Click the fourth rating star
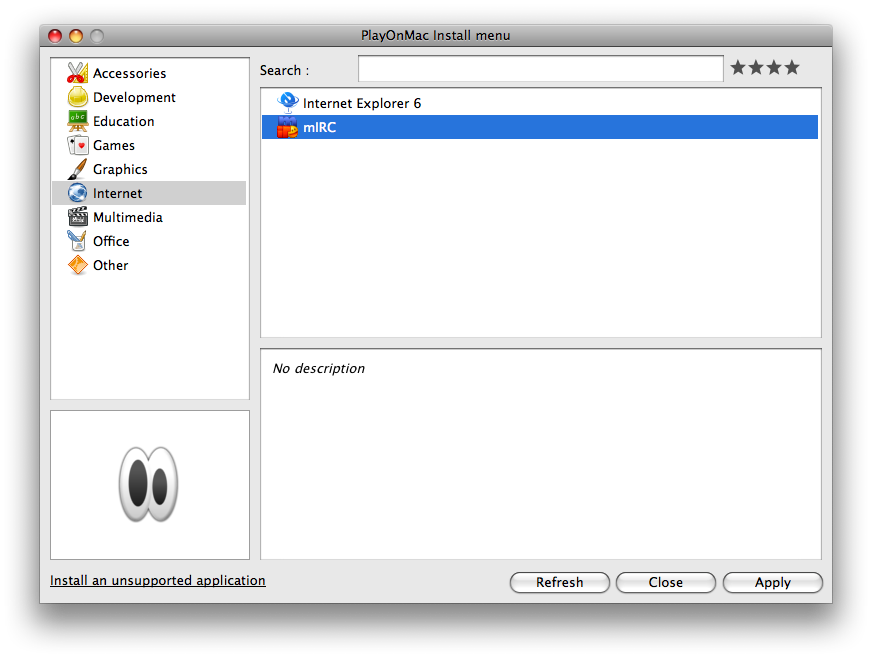Screen dimensions: 872x658 (x=792, y=68)
